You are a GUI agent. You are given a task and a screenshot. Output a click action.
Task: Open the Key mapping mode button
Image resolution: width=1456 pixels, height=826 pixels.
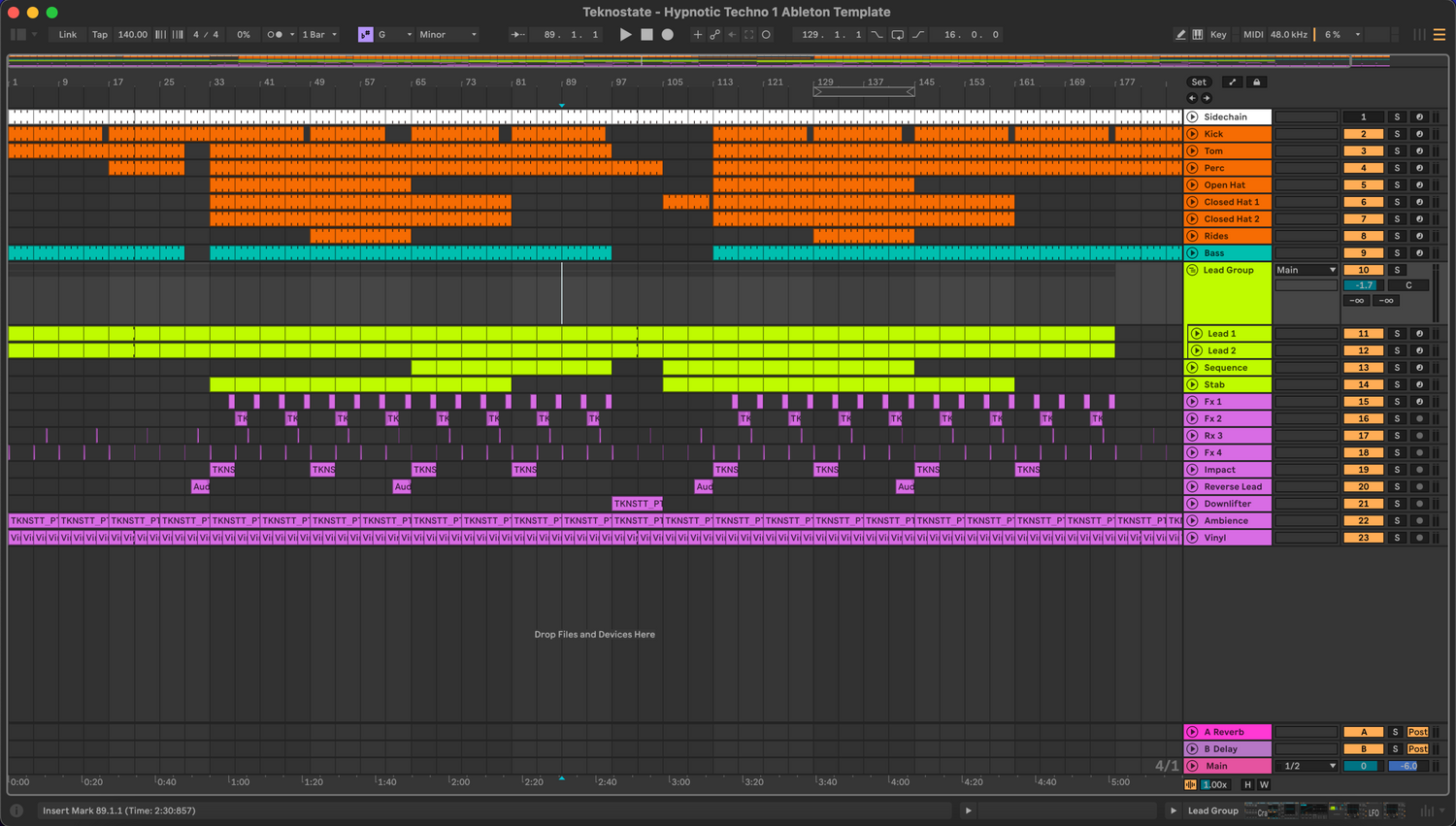[1218, 34]
